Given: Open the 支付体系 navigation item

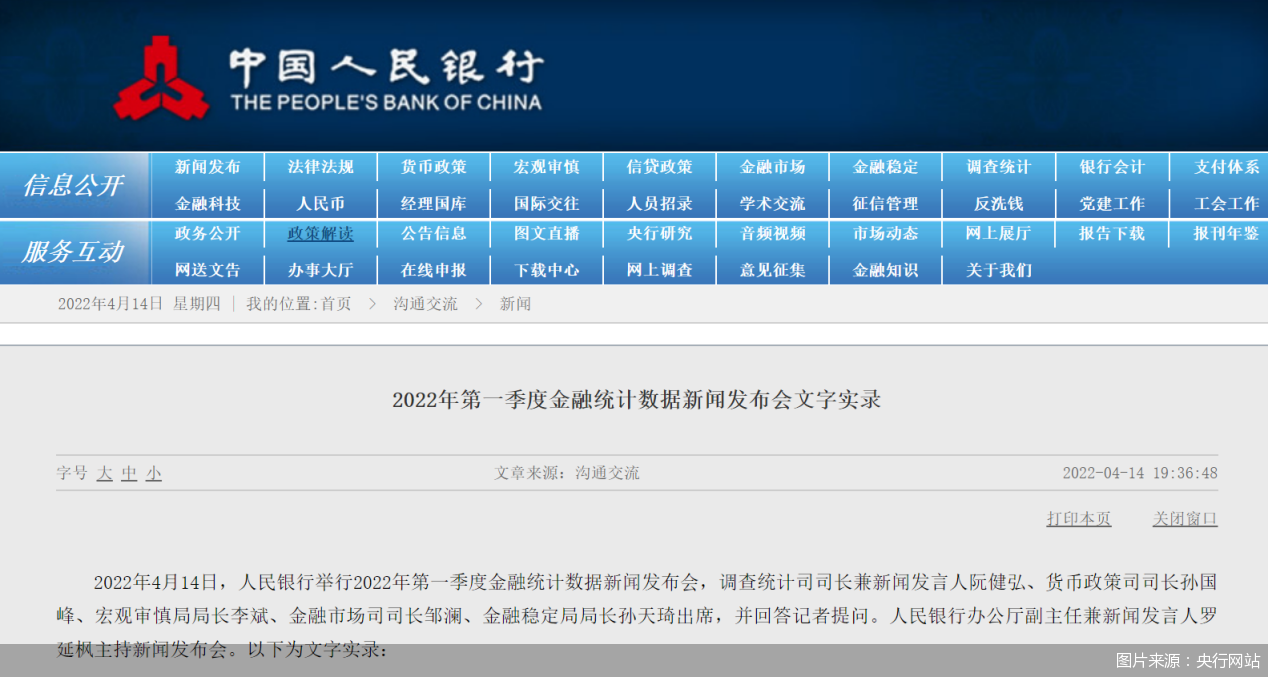Looking at the screenshot, I should [1226, 167].
